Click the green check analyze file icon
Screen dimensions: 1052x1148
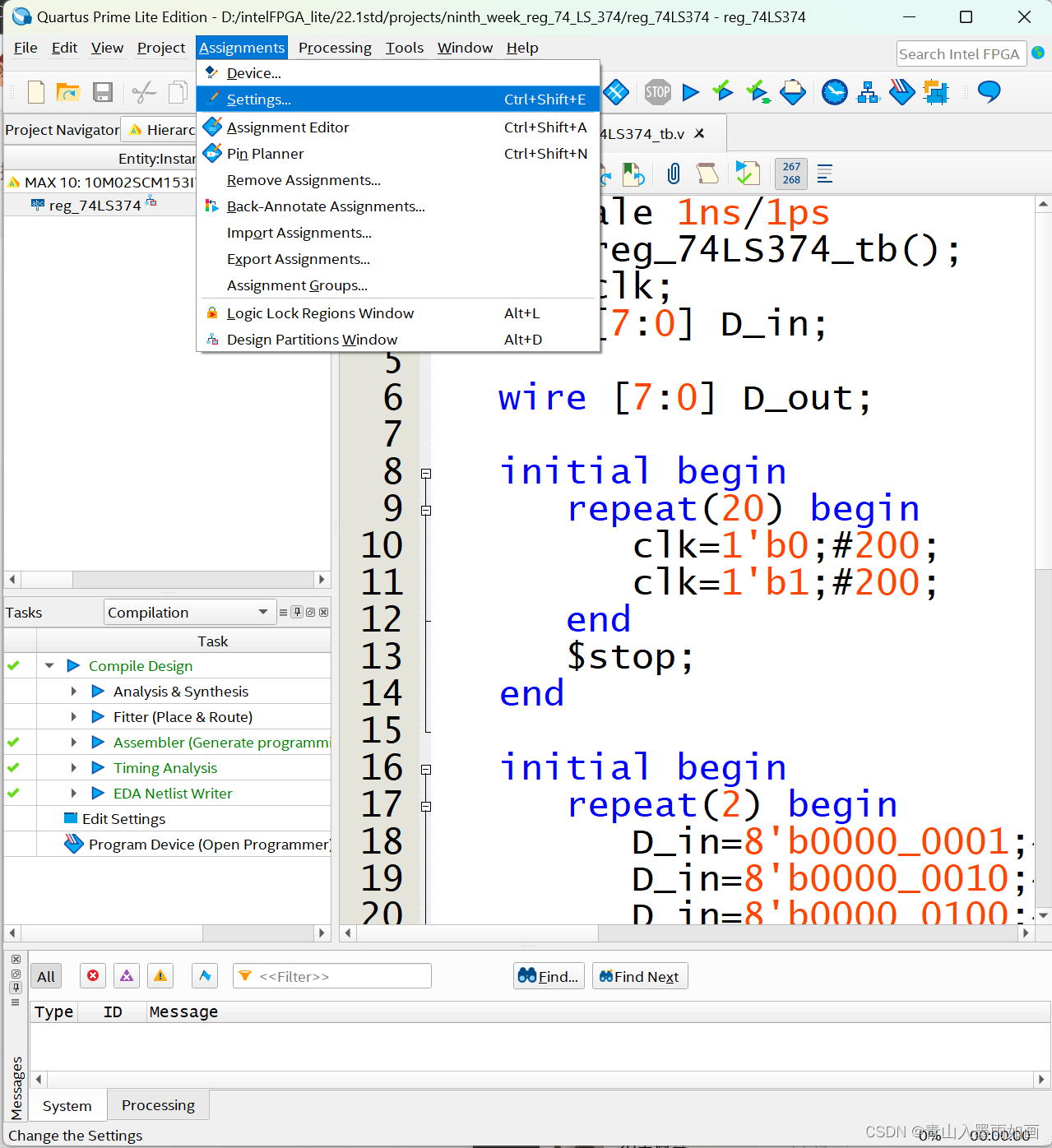(747, 174)
